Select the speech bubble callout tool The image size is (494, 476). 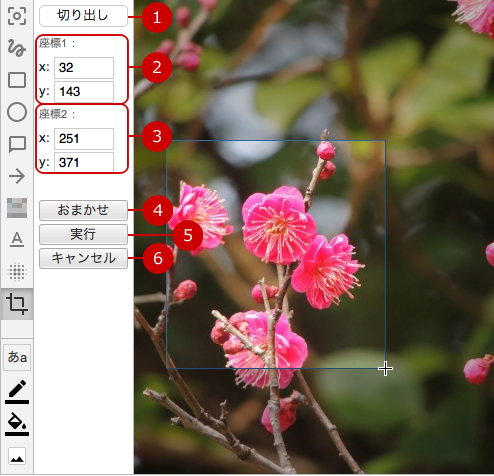pyautogui.click(x=17, y=144)
